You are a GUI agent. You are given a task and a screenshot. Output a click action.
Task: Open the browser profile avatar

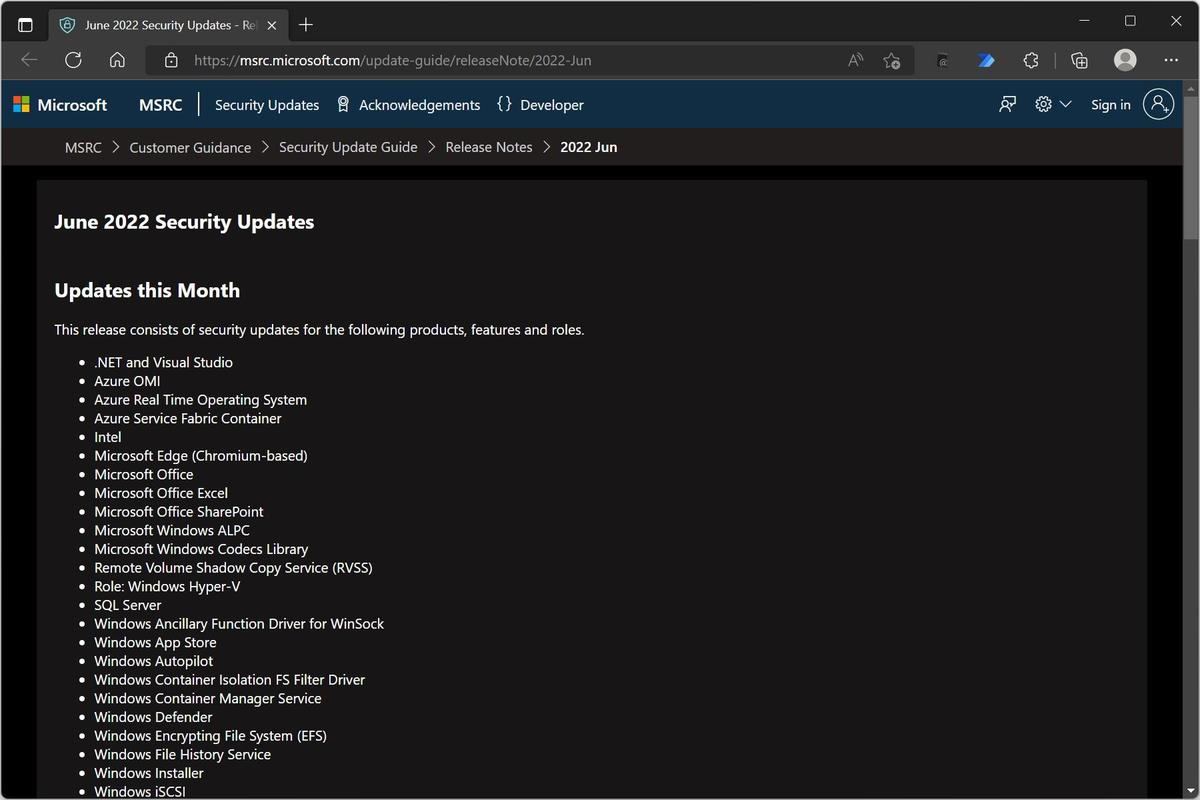click(1125, 60)
